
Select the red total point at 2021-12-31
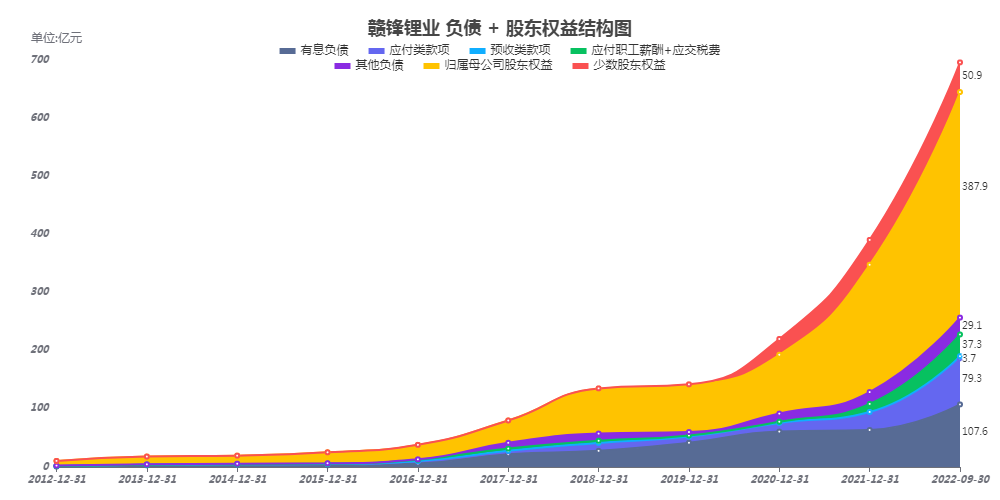[x=869, y=240]
